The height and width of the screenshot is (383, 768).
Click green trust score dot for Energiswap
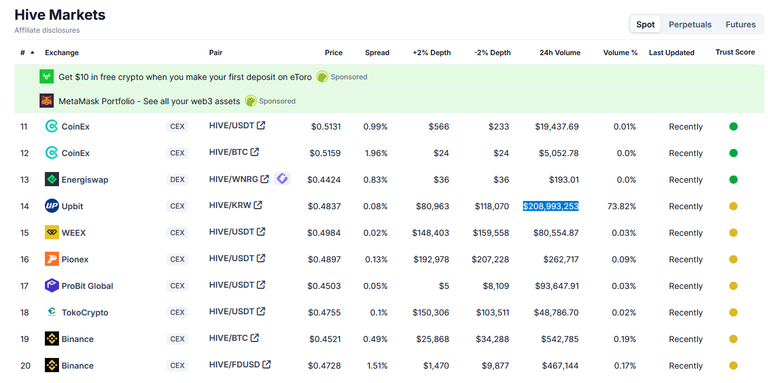coord(733,179)
